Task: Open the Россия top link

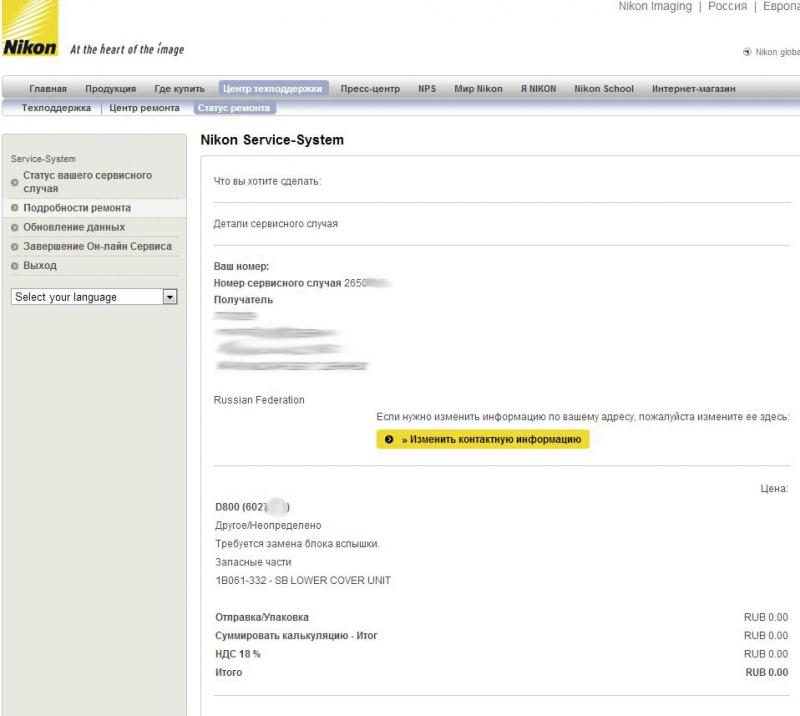Action: click(x=727, y=6)
